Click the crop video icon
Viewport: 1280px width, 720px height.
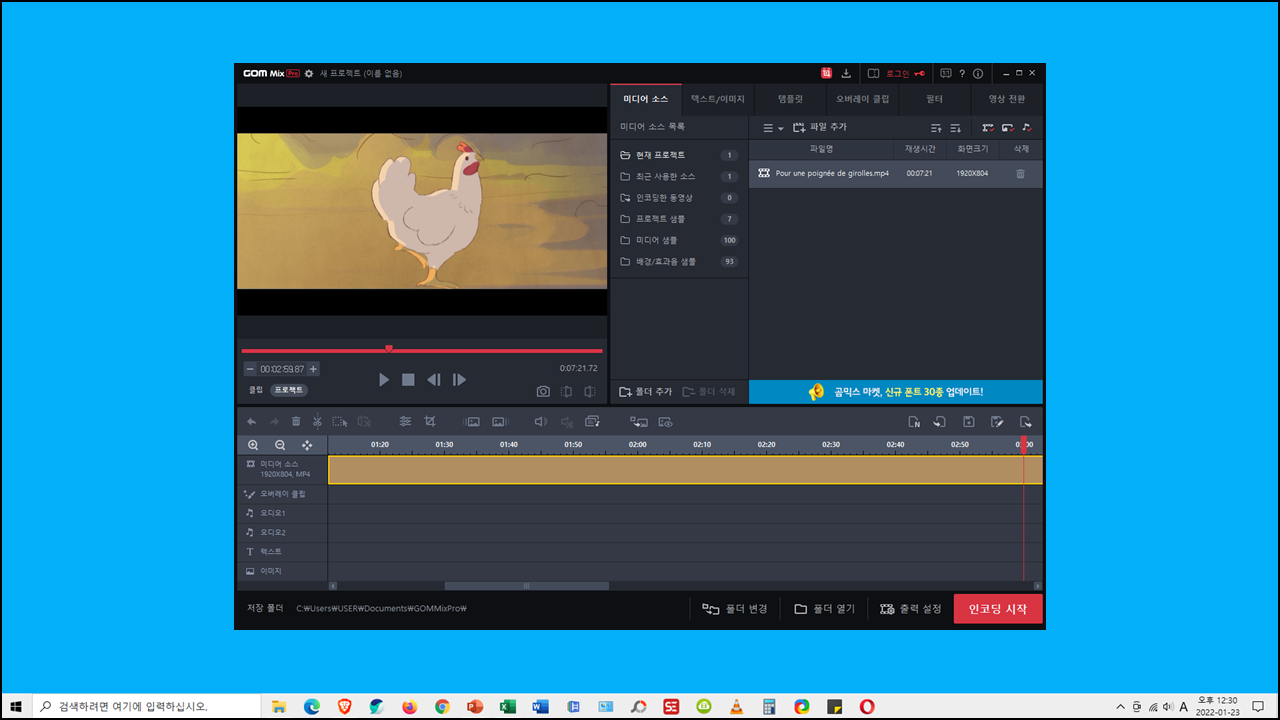coord(431,422)
